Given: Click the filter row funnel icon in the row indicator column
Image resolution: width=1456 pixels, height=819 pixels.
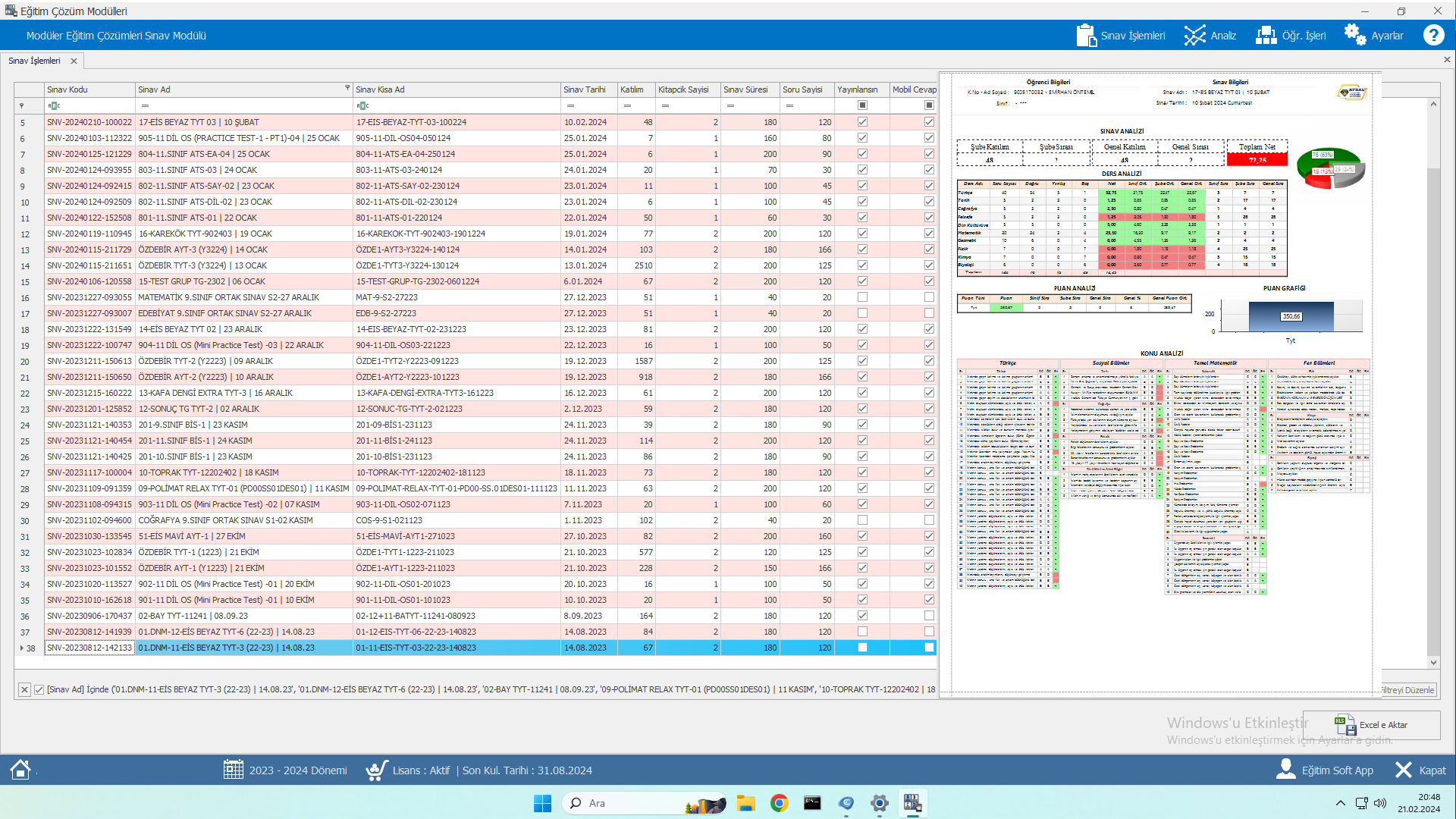Looking at the screenshot, I should [x=21, y=106].
